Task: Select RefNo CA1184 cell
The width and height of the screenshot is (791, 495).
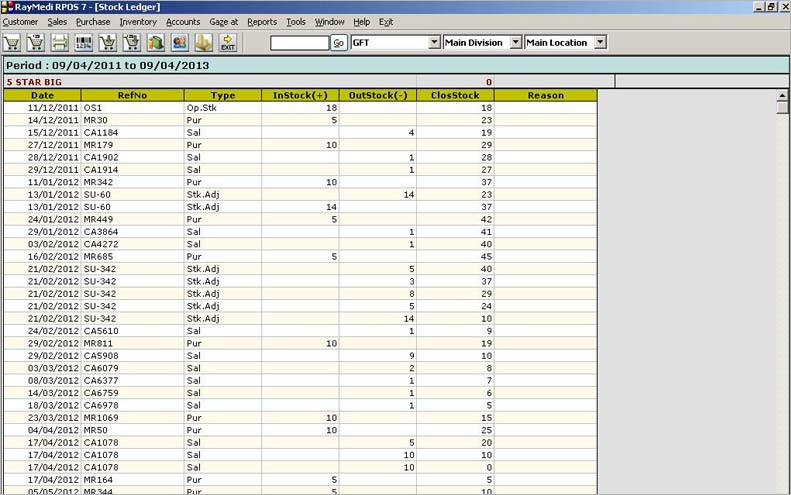Action: click(133, 132)
